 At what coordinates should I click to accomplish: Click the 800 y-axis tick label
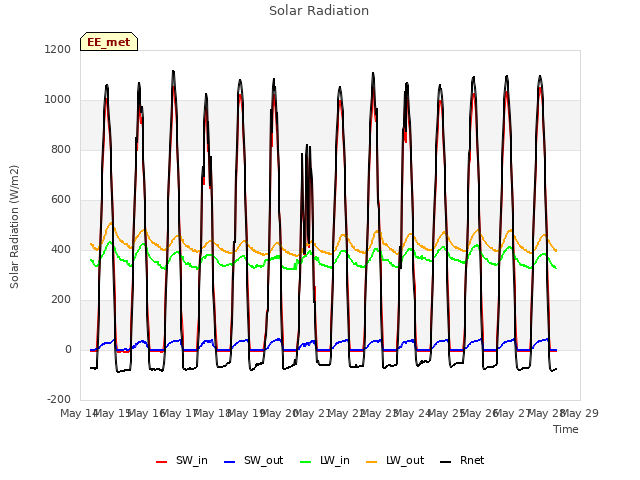(61, 149)
